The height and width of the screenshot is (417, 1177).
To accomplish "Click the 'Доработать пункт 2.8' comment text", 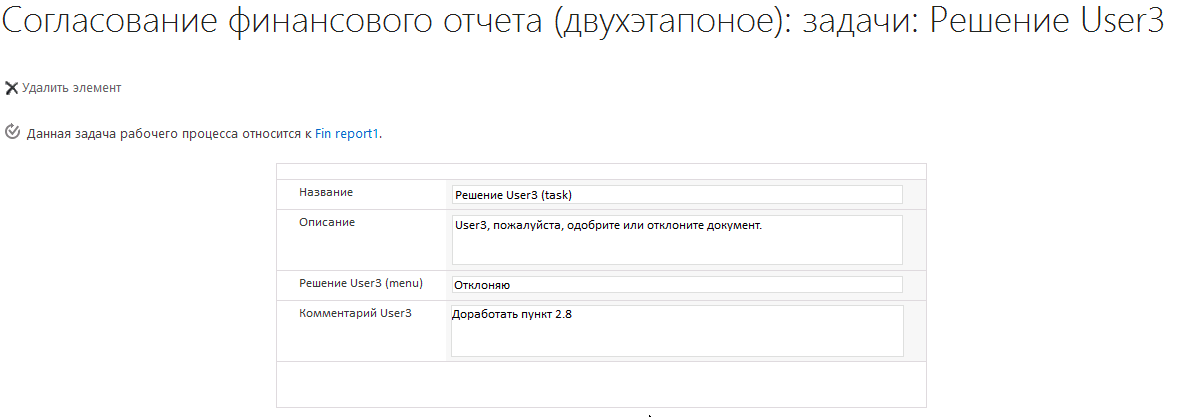I will coord(513,315).
